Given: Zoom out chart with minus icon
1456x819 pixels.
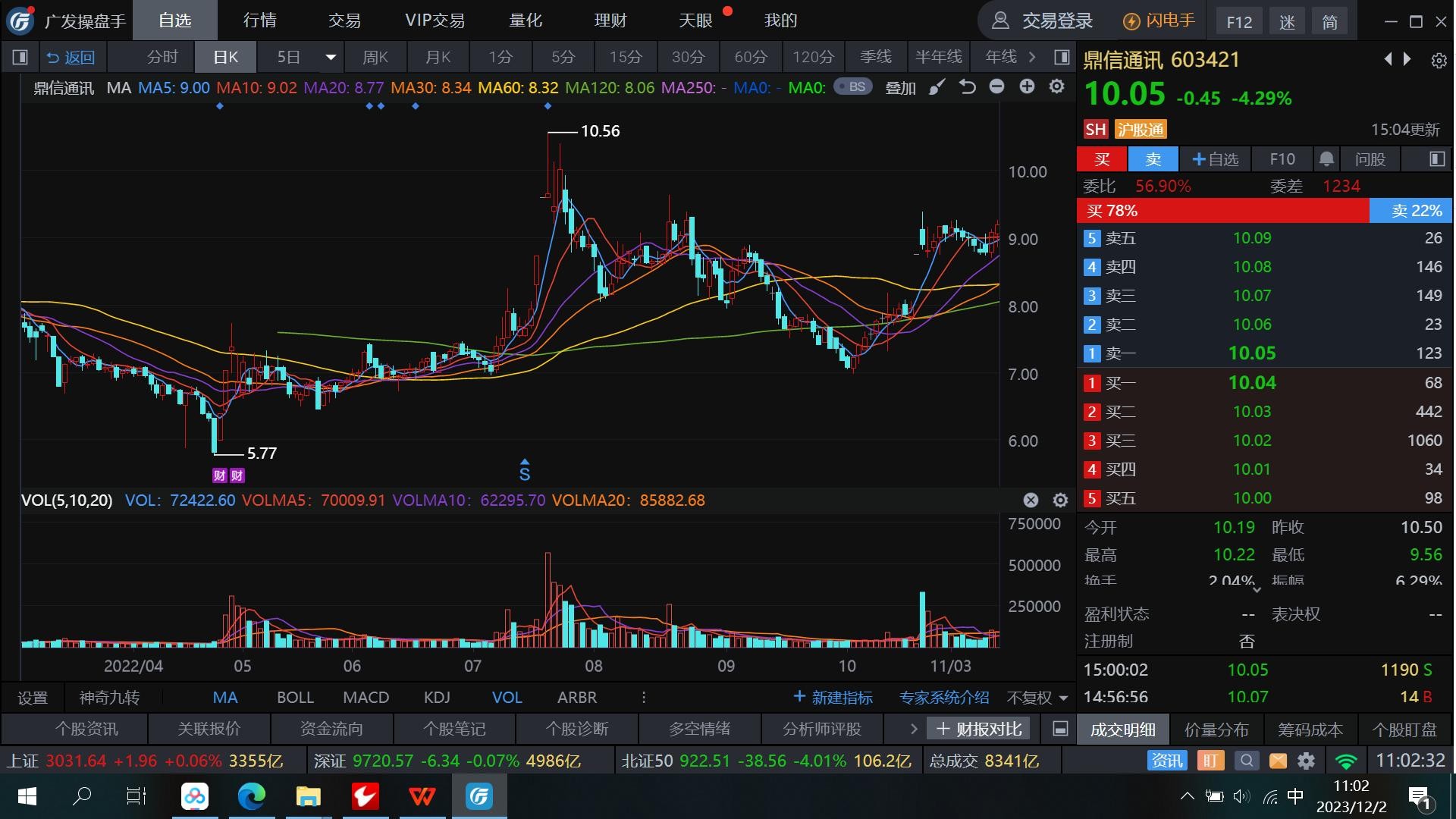Looking at the screenshot, I should tap(996, 87).
